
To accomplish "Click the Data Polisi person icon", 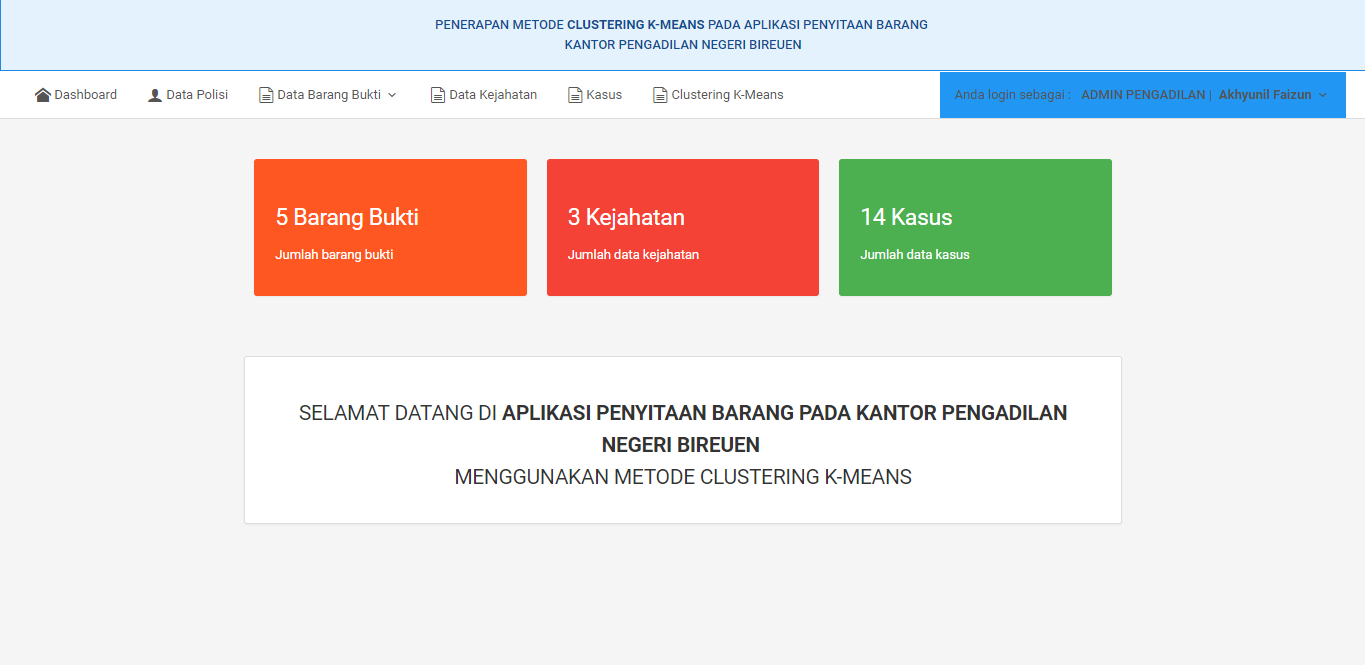I will coord(155,95).
